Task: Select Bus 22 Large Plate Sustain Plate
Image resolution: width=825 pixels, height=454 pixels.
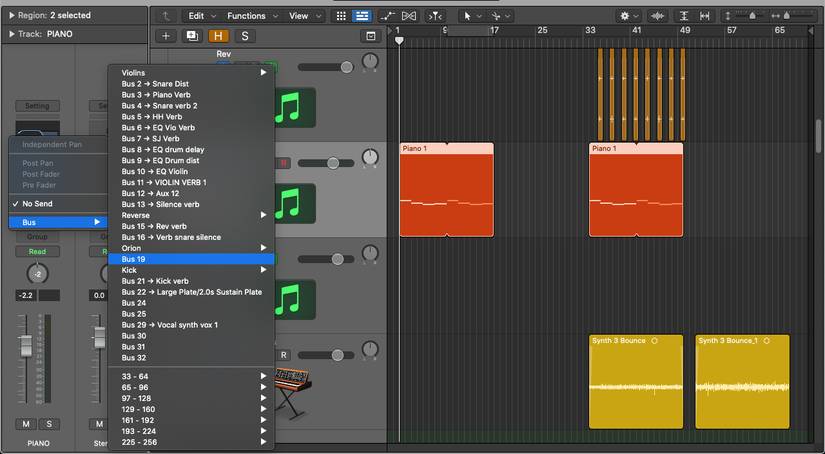Action: (192, 292)
